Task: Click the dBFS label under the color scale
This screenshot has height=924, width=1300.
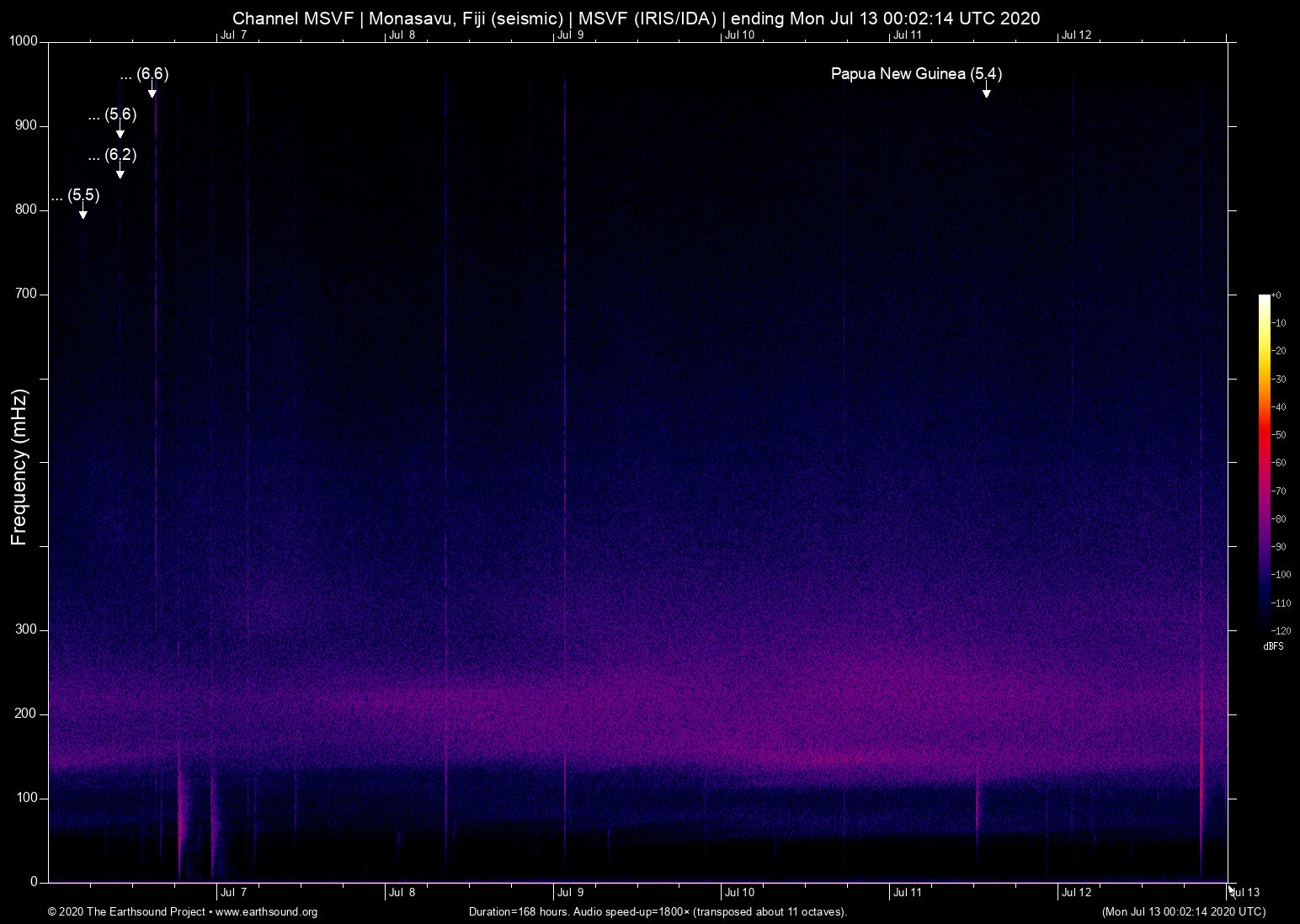Action: [x=1273, y=646]
